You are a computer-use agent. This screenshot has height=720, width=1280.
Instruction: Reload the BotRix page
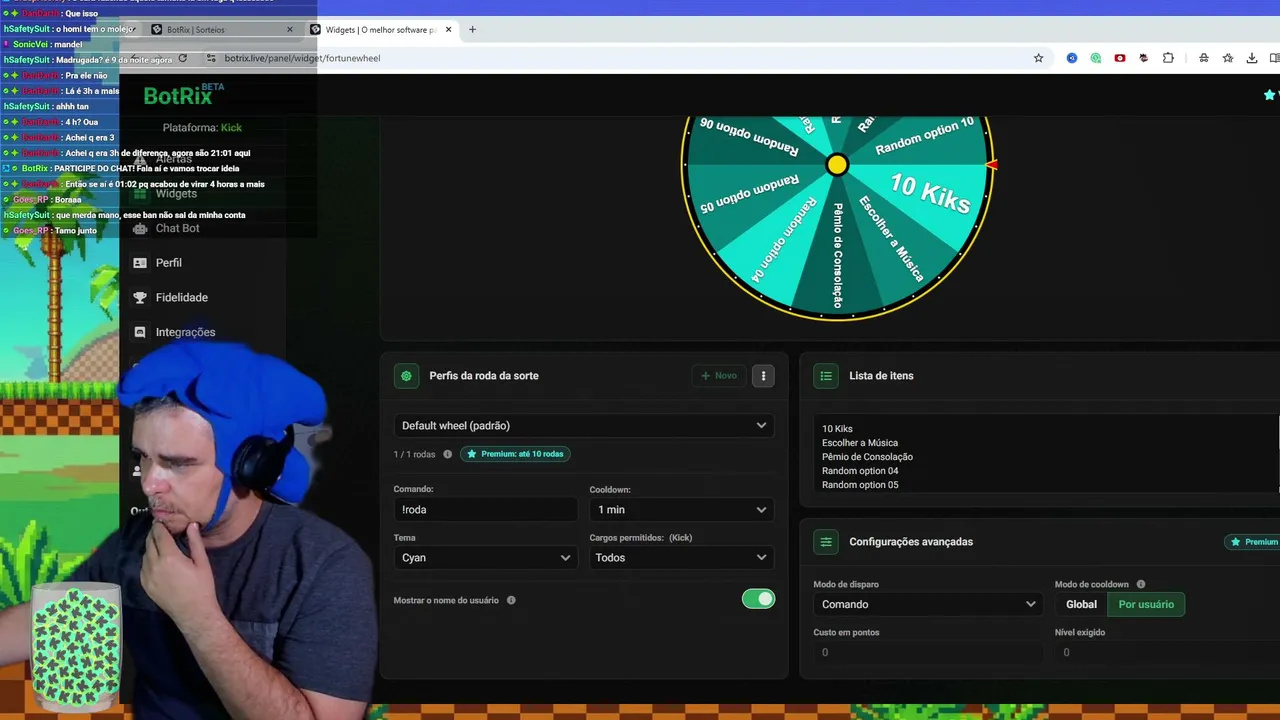pos(182,58)
